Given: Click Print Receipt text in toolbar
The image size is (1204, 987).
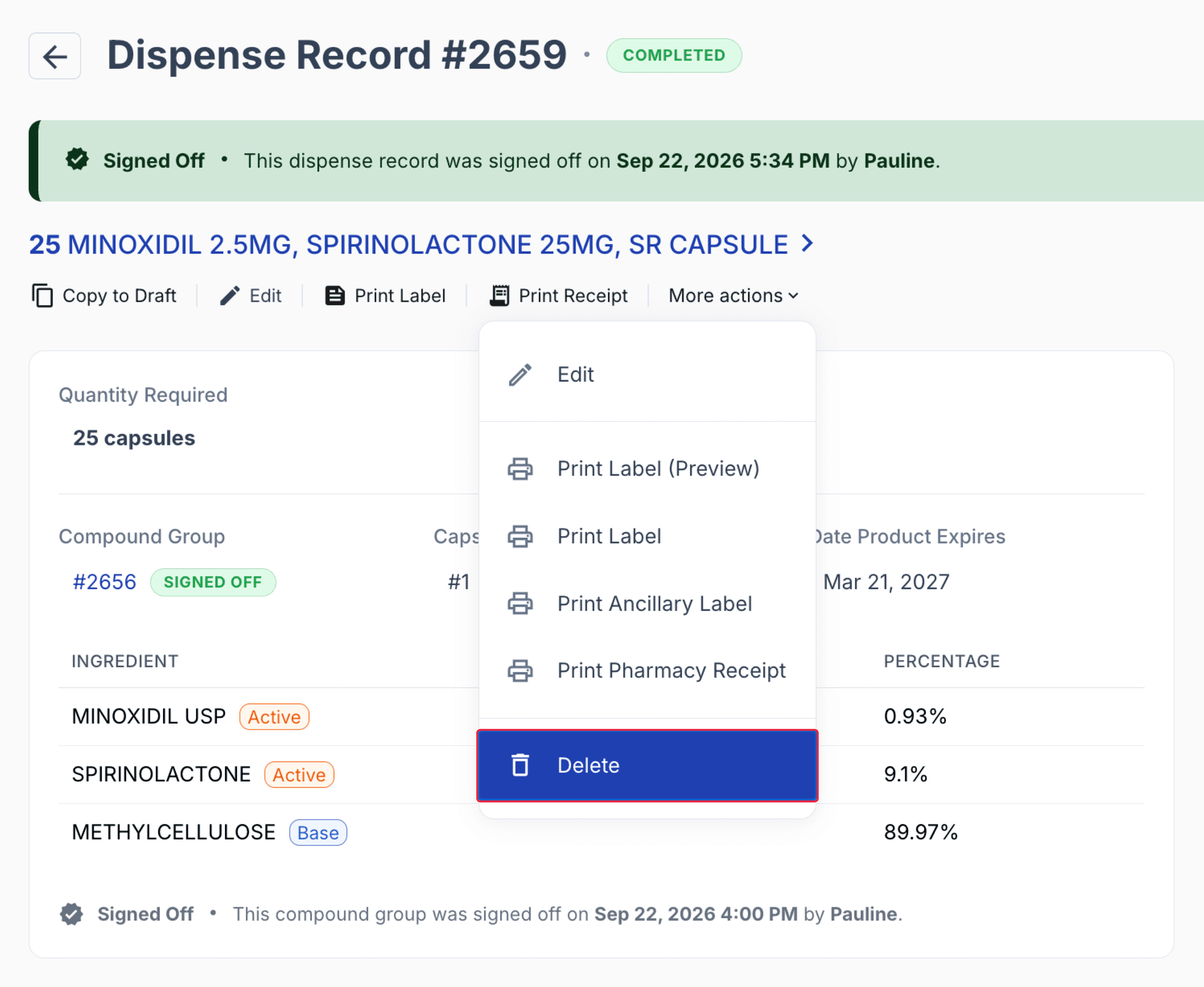Looking at the screenshot, I should 573,296.
